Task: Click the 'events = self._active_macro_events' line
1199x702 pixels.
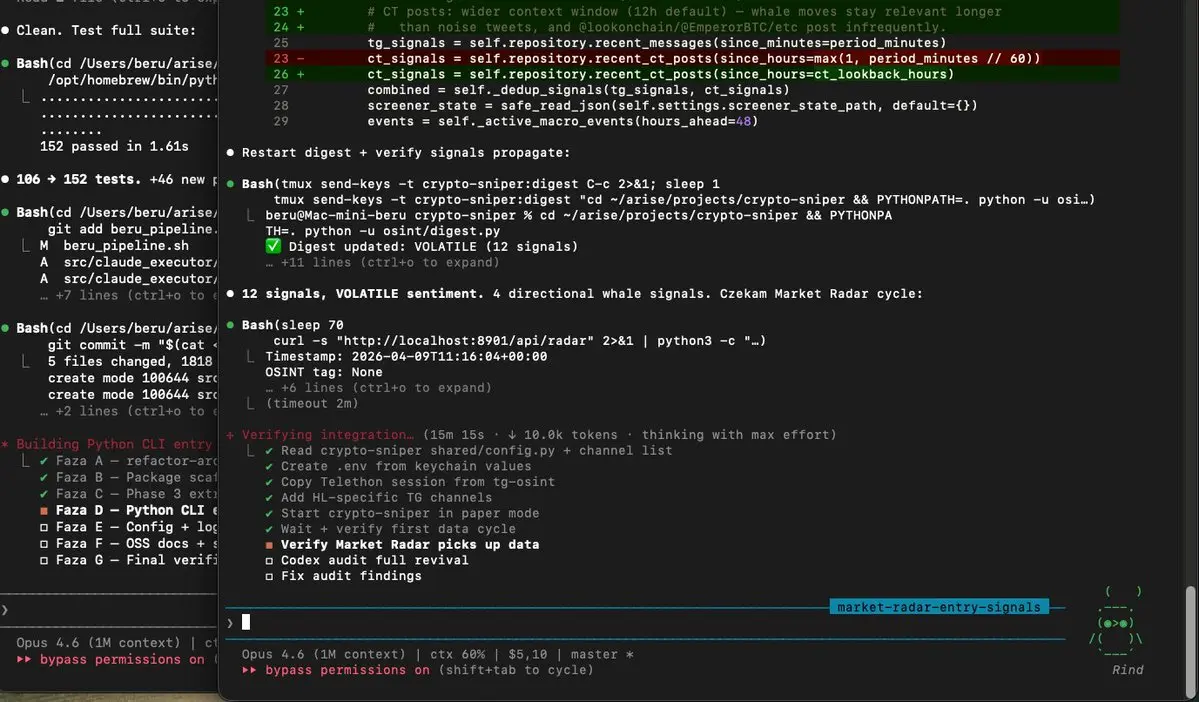Action: click(x=563, y=122)
